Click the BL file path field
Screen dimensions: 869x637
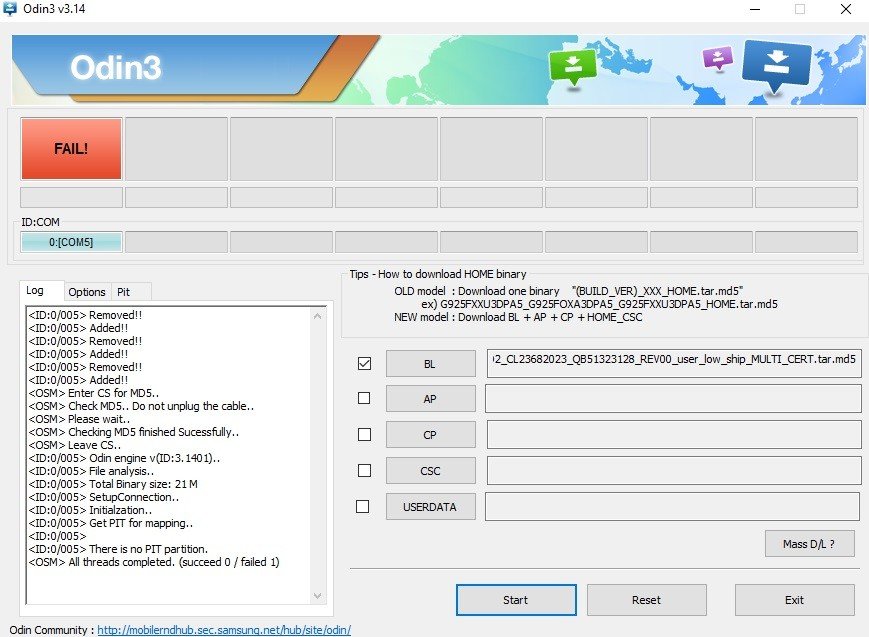click(x=673, y=363)
